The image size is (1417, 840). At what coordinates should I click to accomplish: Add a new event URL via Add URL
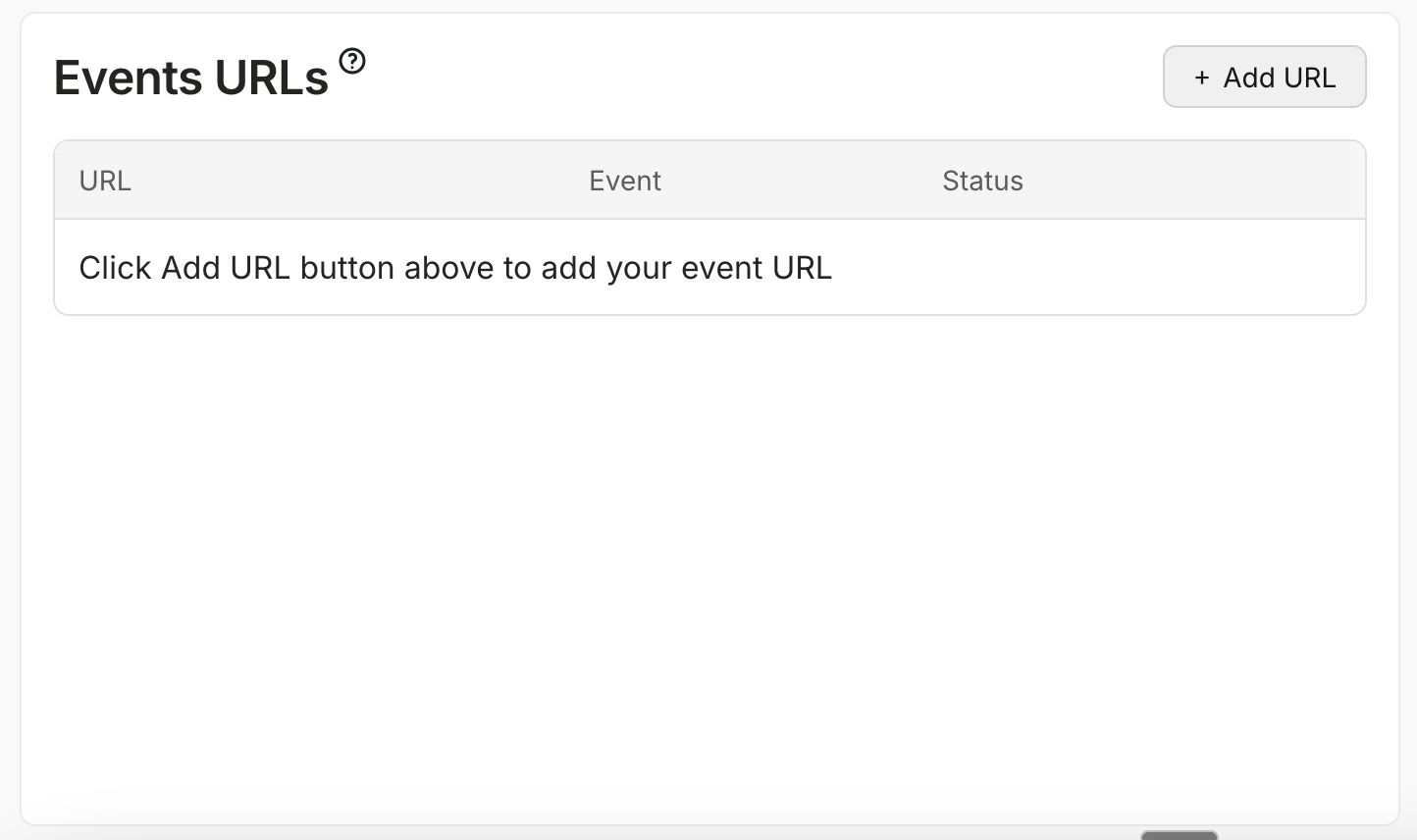[x=1264, y=78]
